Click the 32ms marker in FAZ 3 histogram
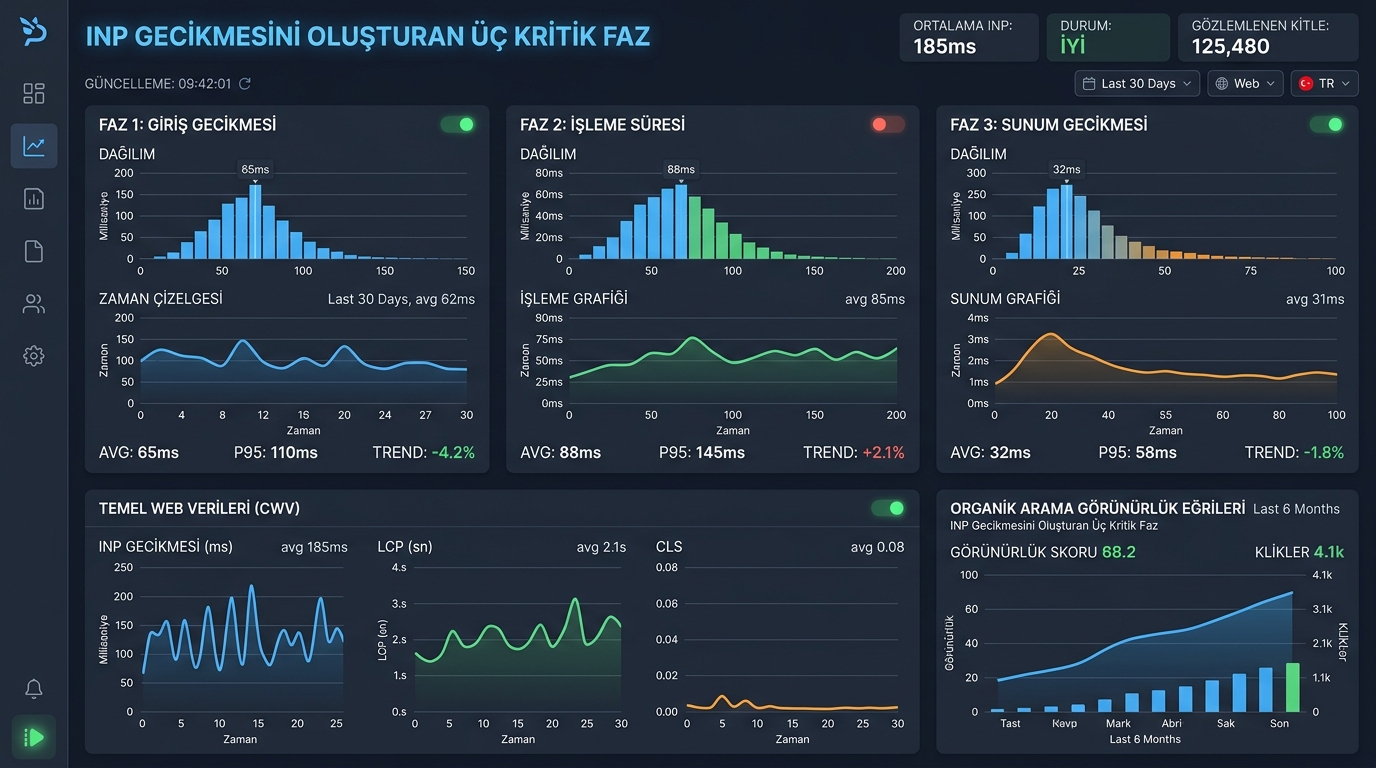 pyautogui.click(x=1066, y=169)
